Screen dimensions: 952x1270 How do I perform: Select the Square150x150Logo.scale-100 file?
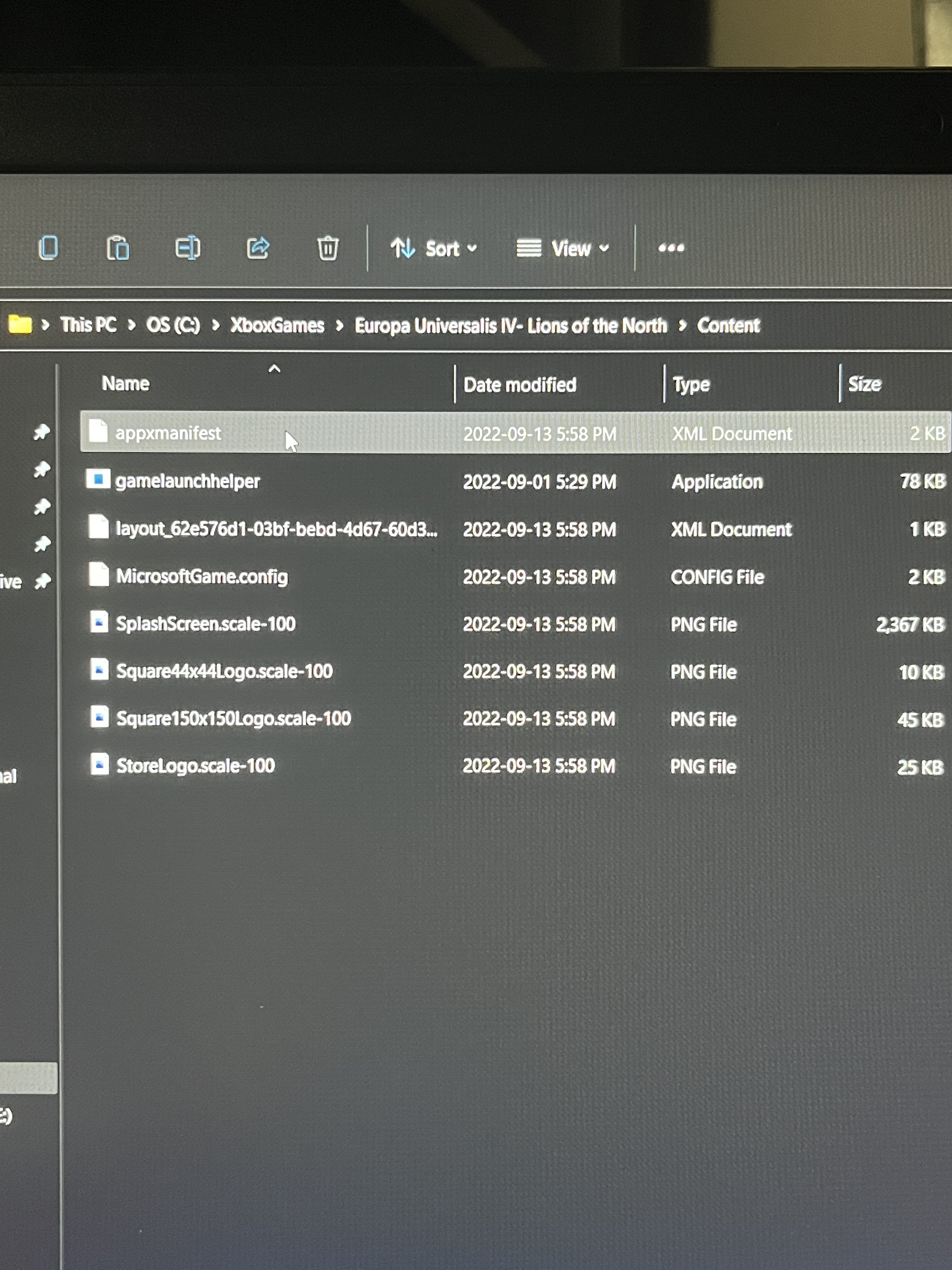click(x=515, y=718)
